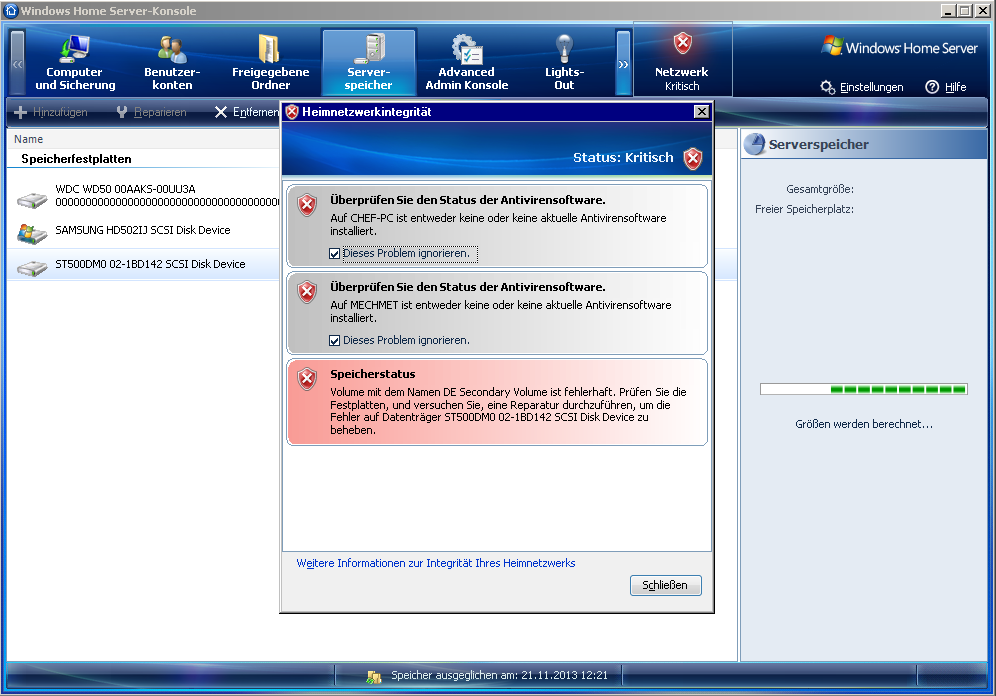996x696 pixels.
Task: Click the Serverspeicher pie chart icon
Action: tap(755, 144)
